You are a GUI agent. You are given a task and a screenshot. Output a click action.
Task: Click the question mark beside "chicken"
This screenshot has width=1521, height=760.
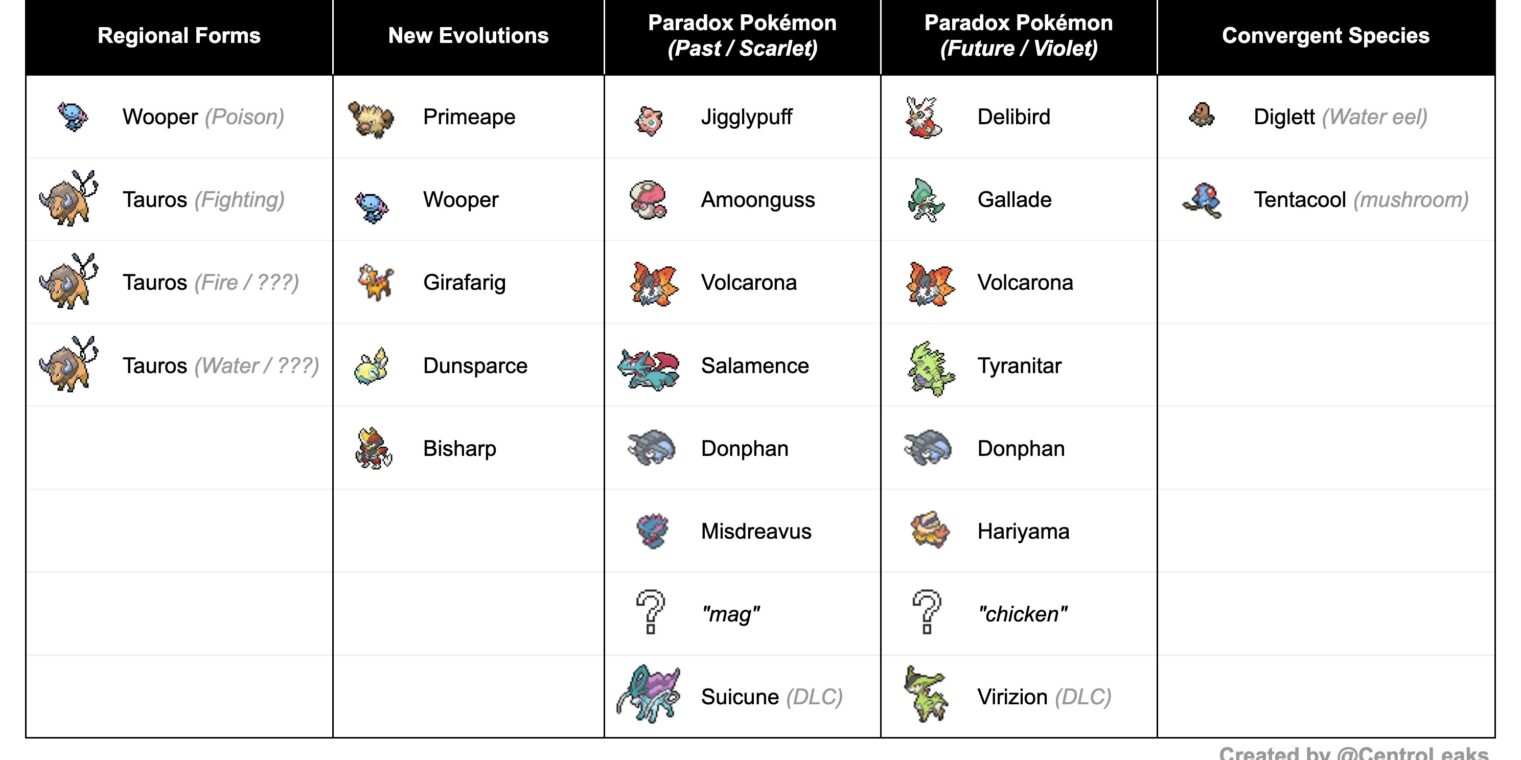click(927, 612)
